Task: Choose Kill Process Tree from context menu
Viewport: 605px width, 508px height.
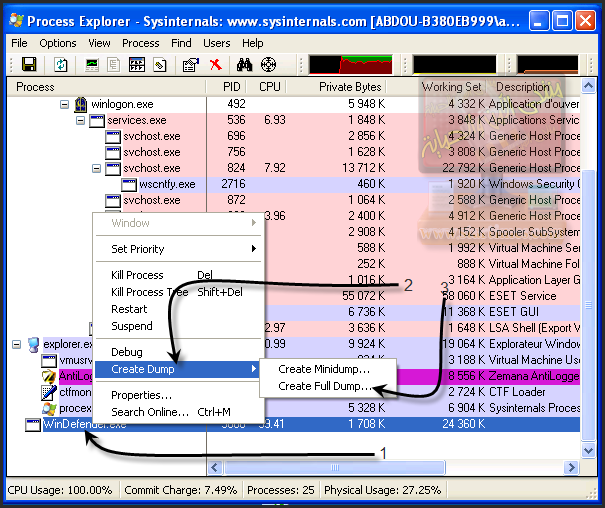Action: coord(179,292)
